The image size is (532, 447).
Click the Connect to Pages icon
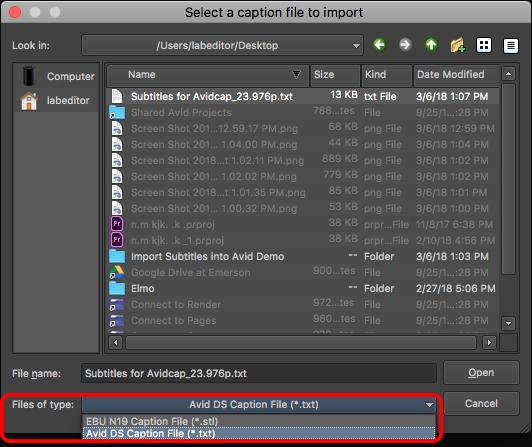tap(117, 320)
